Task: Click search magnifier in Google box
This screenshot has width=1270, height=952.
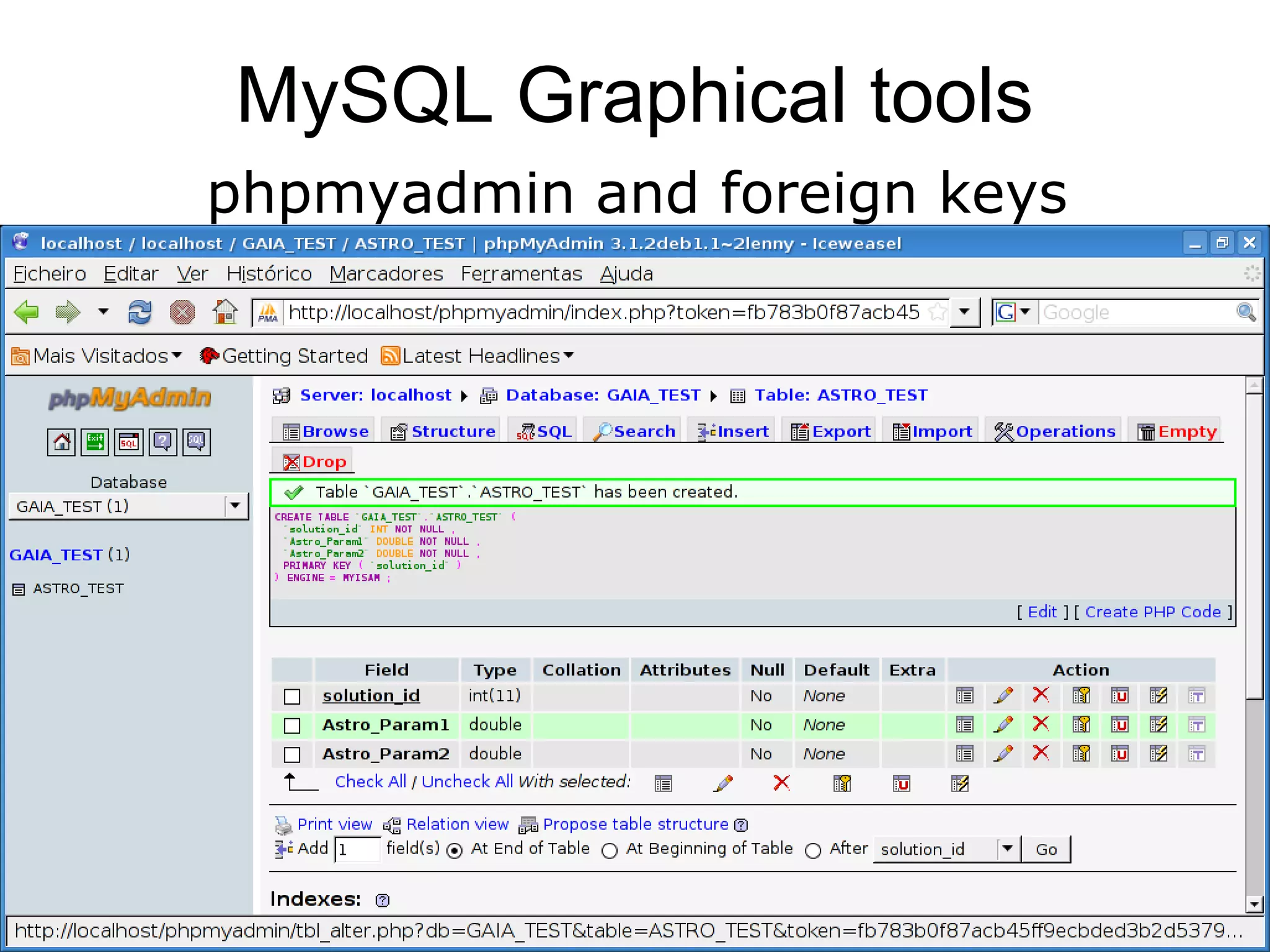Action: [x=1245, y=312]
